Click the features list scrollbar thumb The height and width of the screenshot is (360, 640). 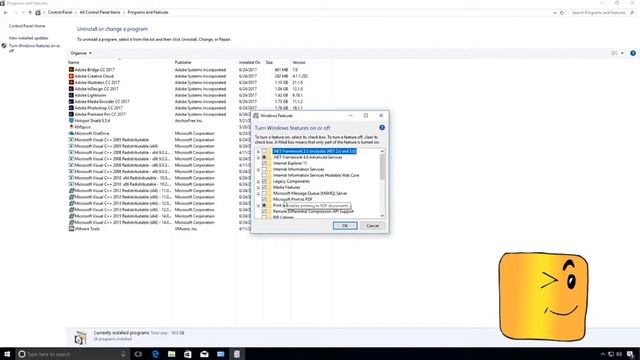point(382,167)
